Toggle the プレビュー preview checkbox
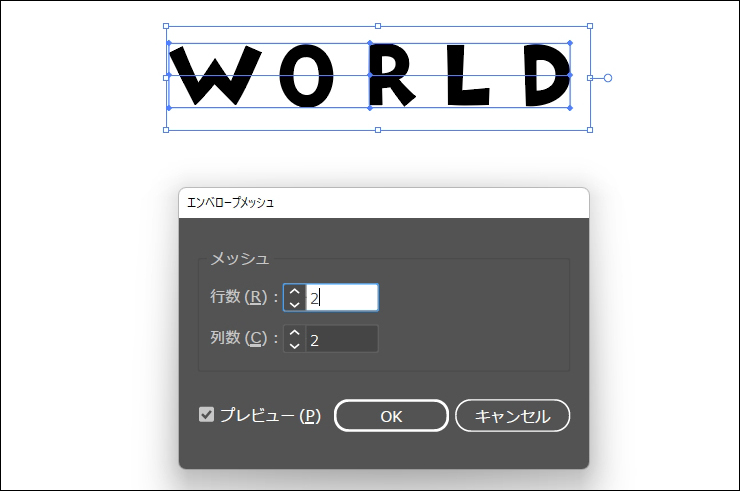 pos(207,414)
